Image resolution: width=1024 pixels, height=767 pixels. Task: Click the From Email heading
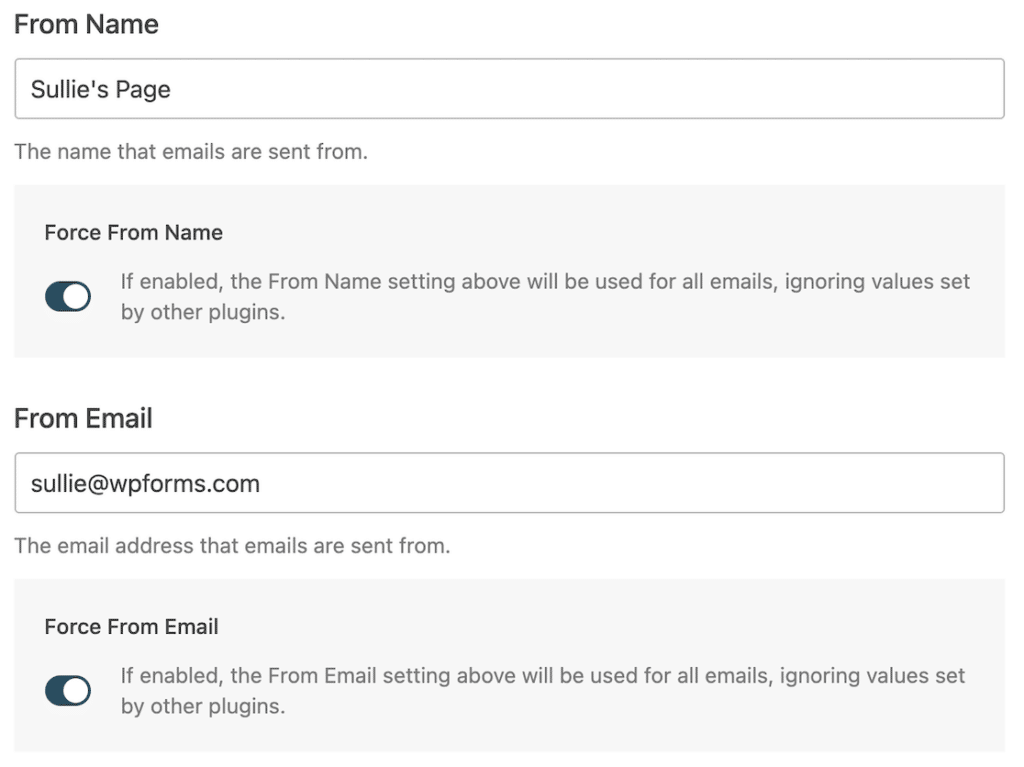pos(83,418)
